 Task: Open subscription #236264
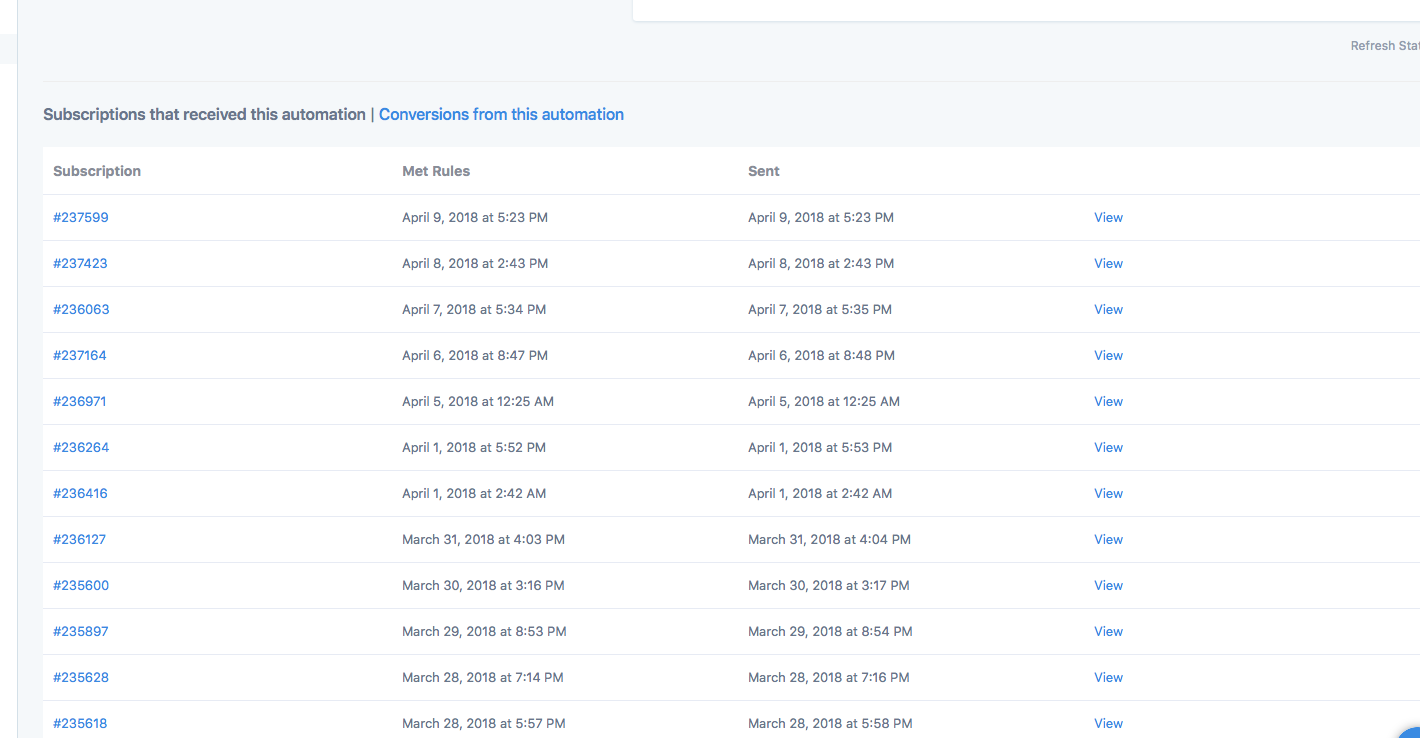[x=81, y=447]
